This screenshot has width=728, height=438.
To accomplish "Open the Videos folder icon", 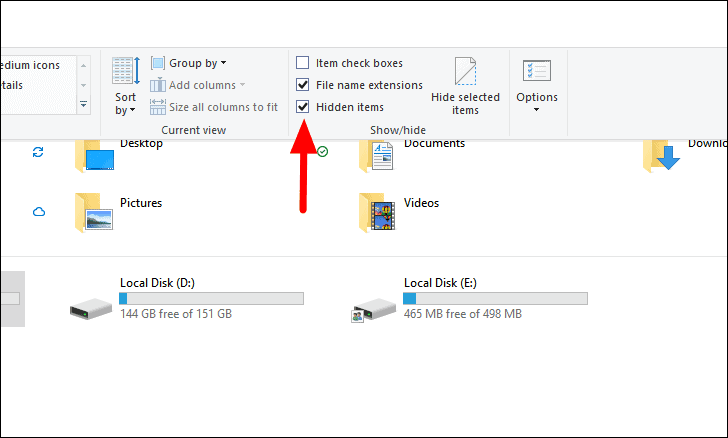I will tap(377, 213).
